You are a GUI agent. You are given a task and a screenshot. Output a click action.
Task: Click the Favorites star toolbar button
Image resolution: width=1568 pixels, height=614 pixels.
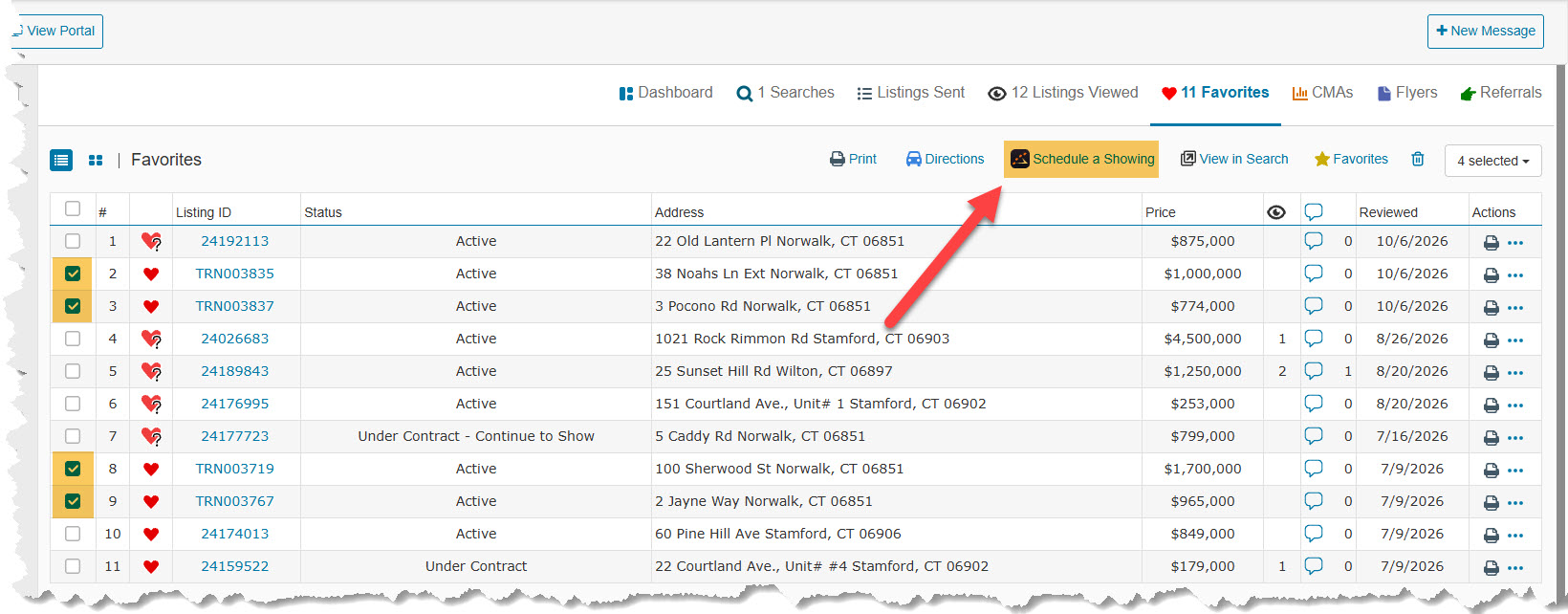point(1351,159)
